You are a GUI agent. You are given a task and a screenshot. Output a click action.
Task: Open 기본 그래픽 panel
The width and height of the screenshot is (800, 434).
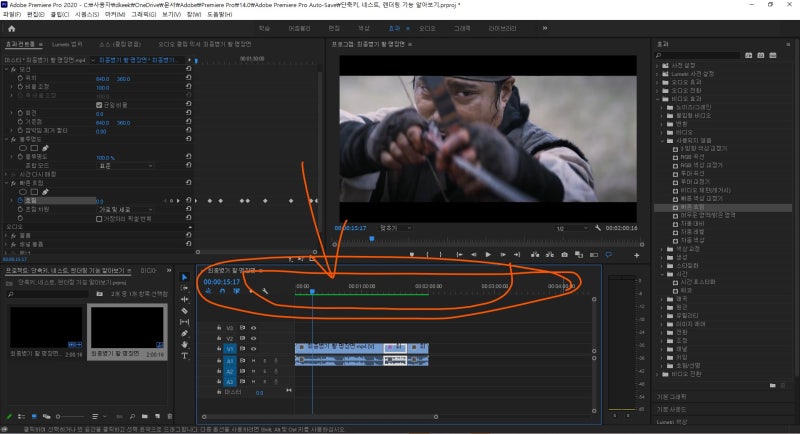tap(671, 397)
